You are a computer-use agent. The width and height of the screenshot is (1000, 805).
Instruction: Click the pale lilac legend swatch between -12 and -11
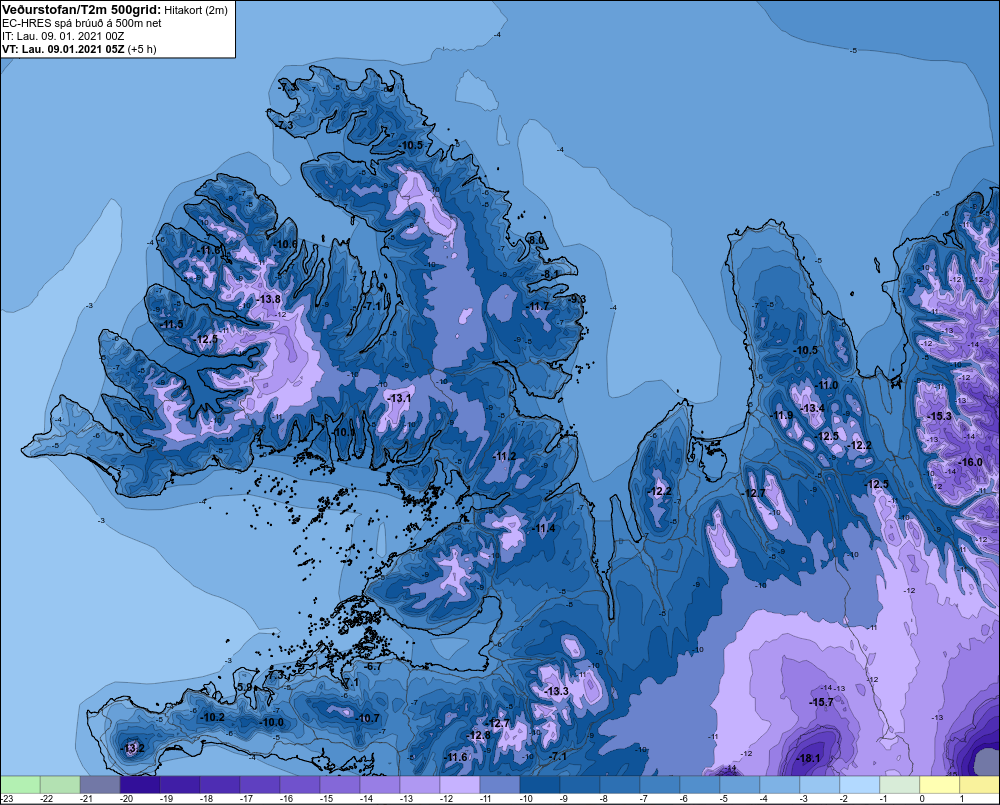click(x=460, y=784)
